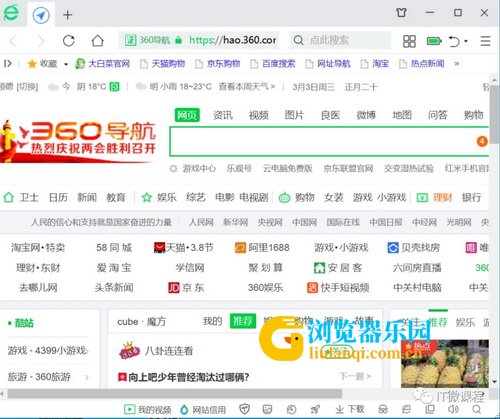The height and width of the screenshot is (419, 500).
Task: Click the 购物 robot icon category
Action: click(284, 198)
